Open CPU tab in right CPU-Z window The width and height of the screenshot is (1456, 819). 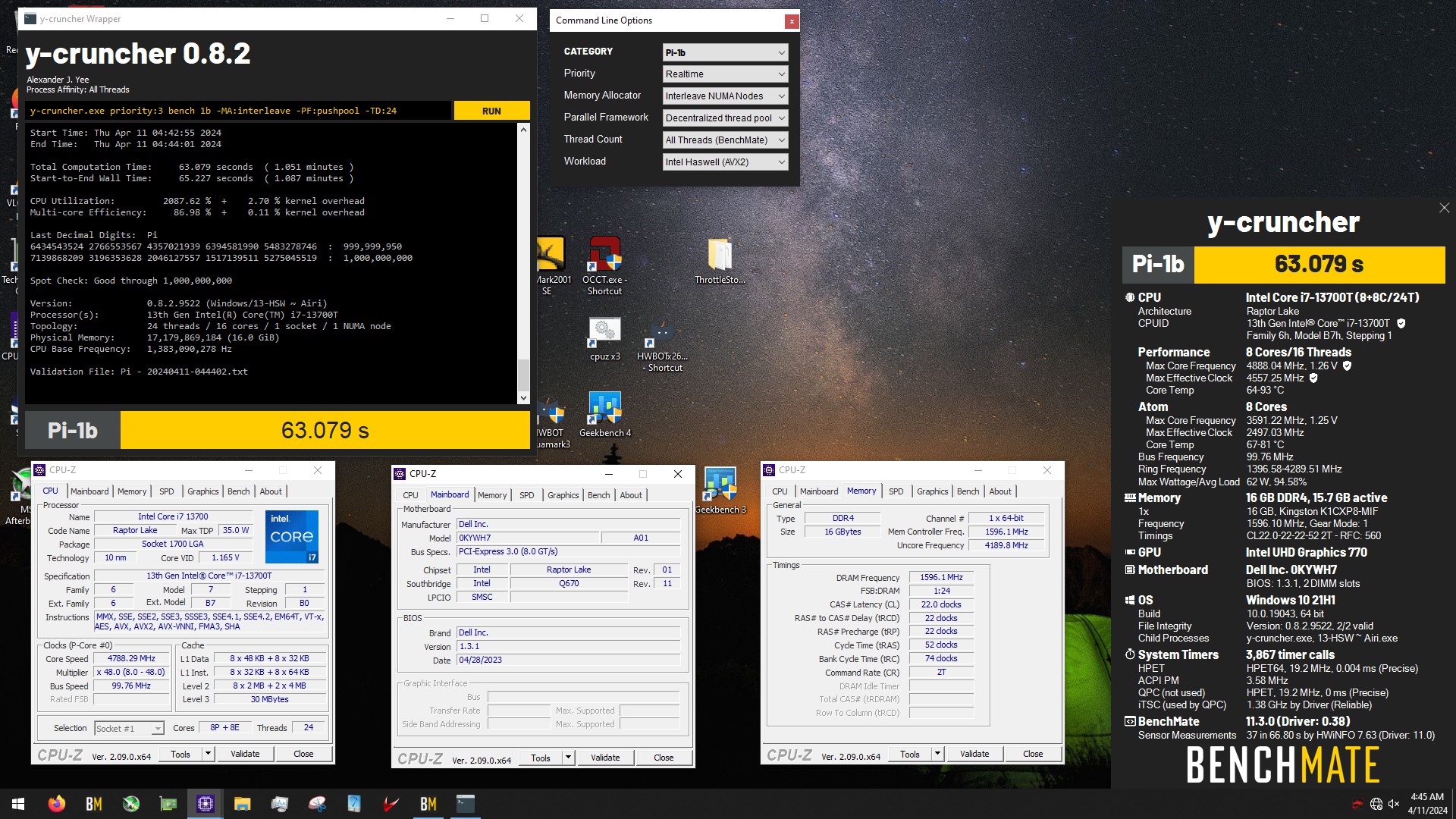(x=780, y=491)
